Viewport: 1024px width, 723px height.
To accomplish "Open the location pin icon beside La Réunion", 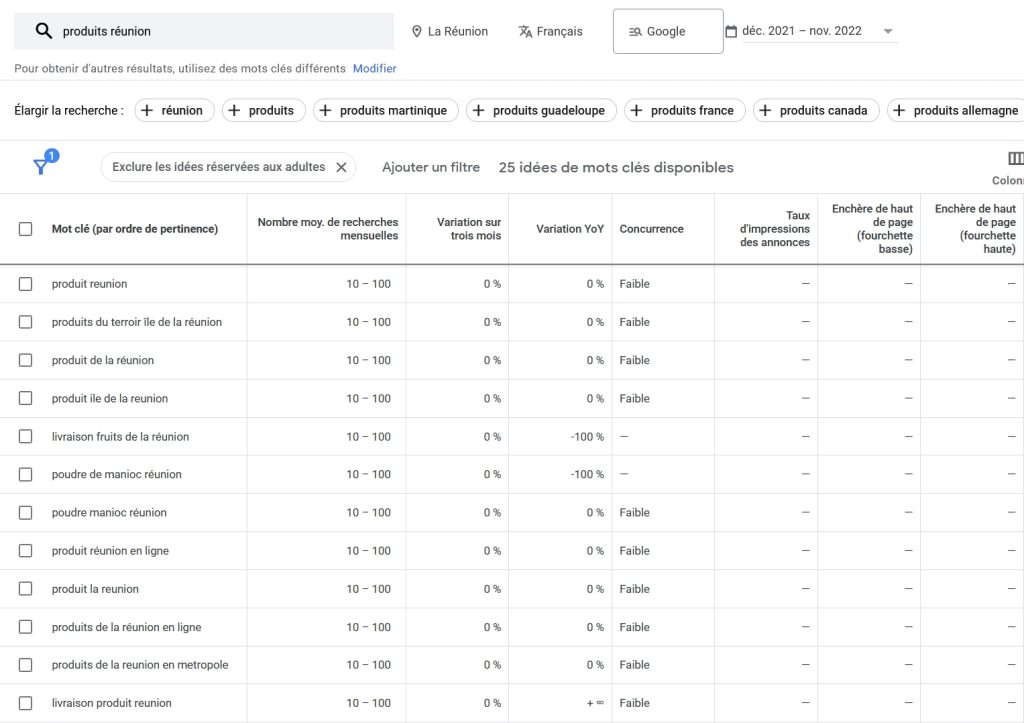I will [417, 31].
